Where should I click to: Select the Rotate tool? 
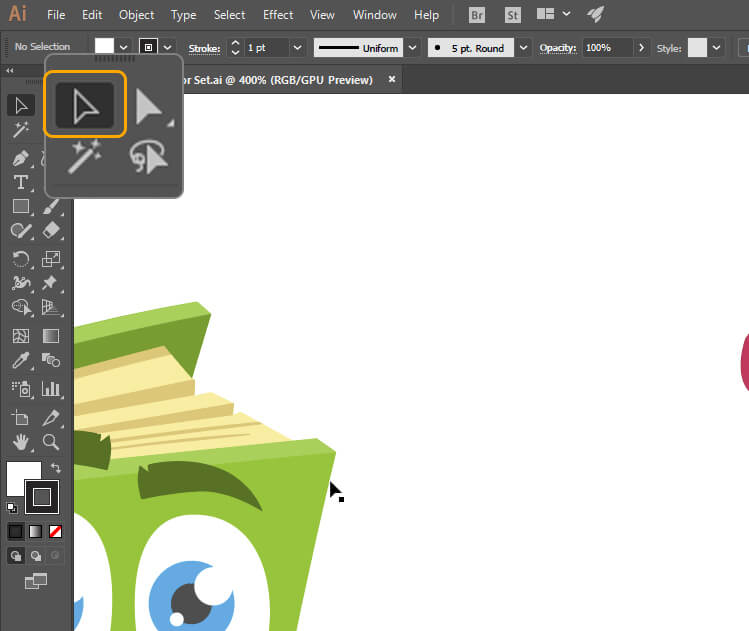coord(21,259)
